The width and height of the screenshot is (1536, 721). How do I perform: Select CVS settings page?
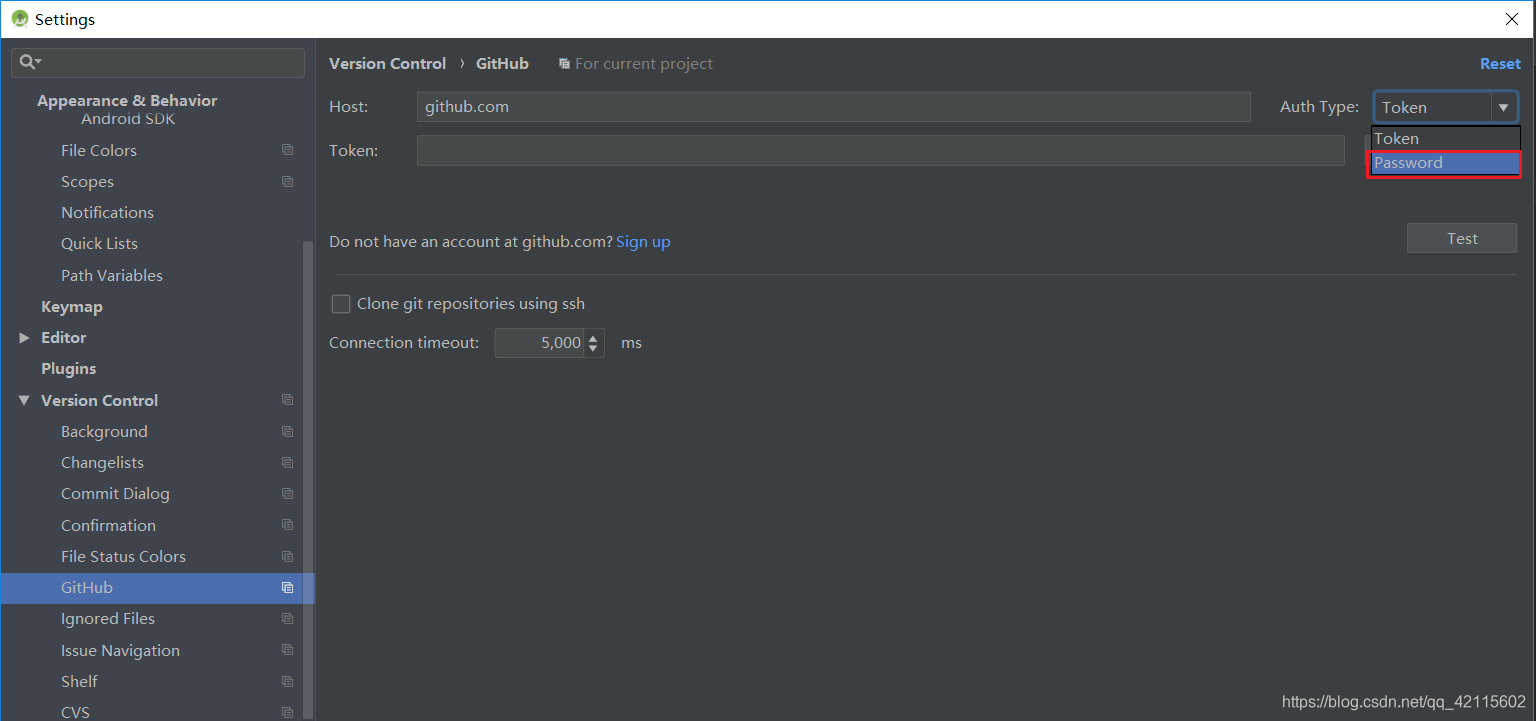pyautogui.click(x=75, y=712)
